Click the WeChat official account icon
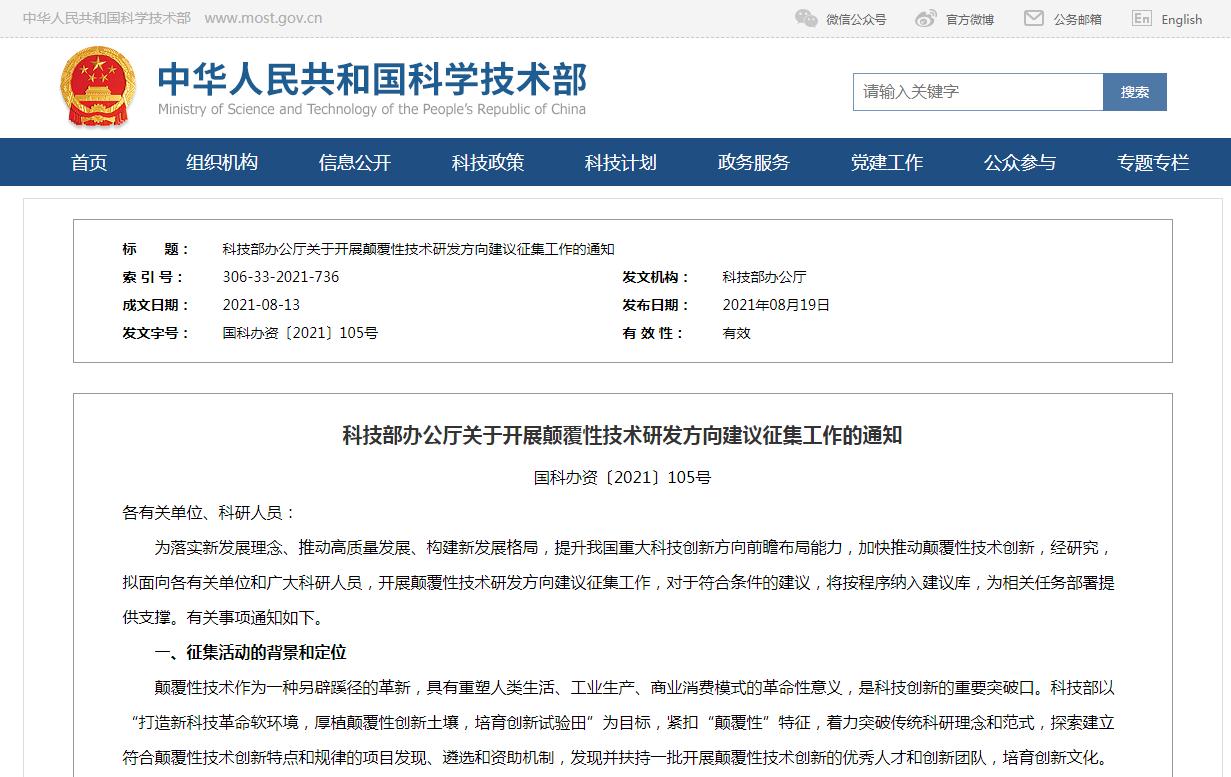Screen dimensions: 1231x777 click(x=806, y=18)
